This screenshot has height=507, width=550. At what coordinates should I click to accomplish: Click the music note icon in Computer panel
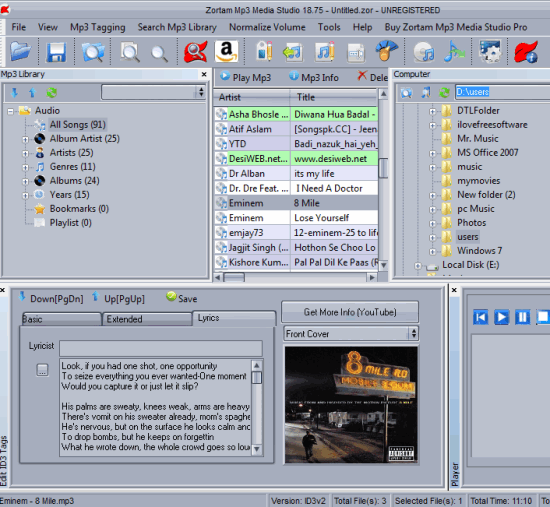(425, 93)
